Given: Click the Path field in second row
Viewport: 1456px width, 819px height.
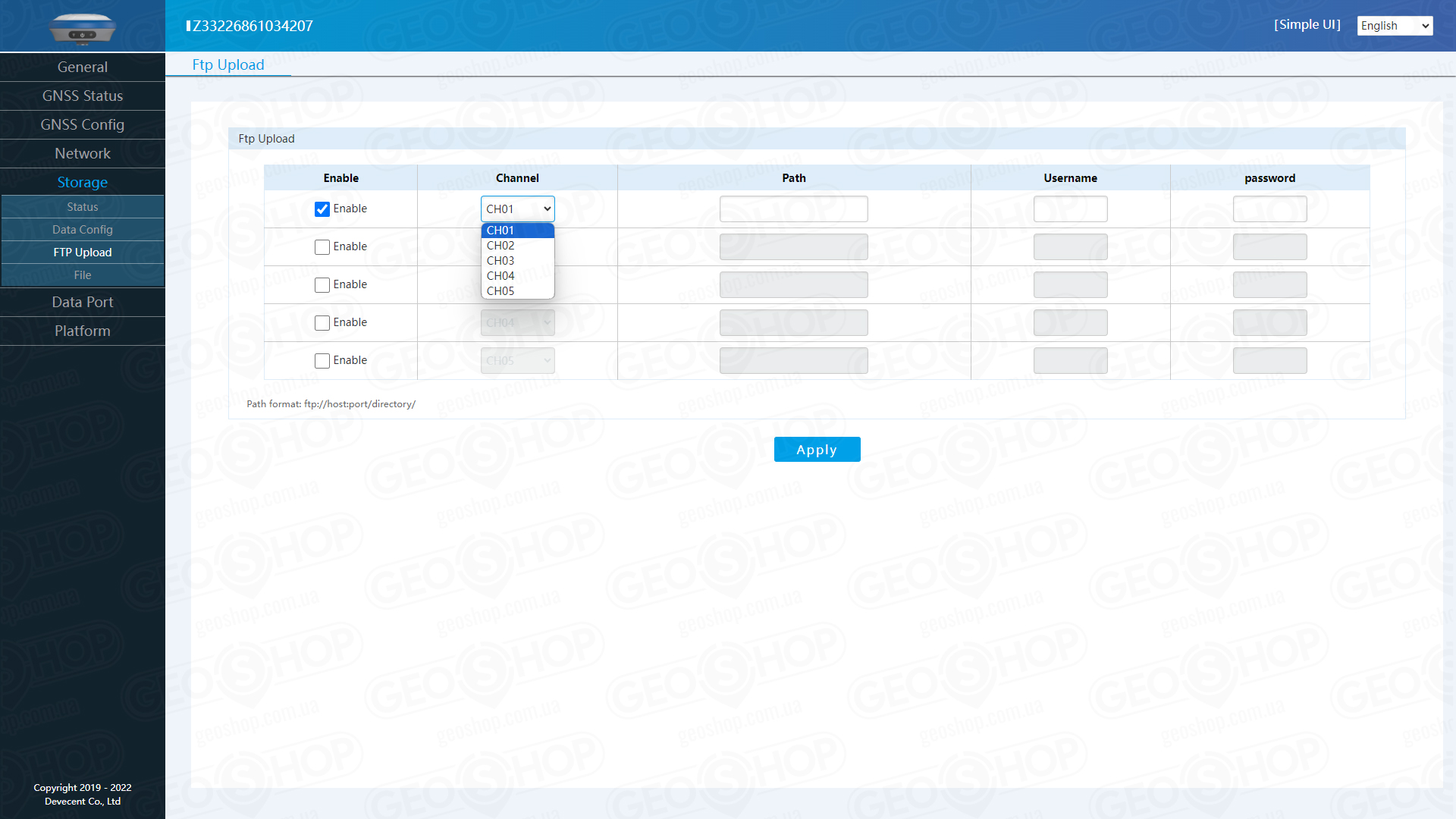Looking at the screenshot, I should pyautogui.click(x=793, y=247).
